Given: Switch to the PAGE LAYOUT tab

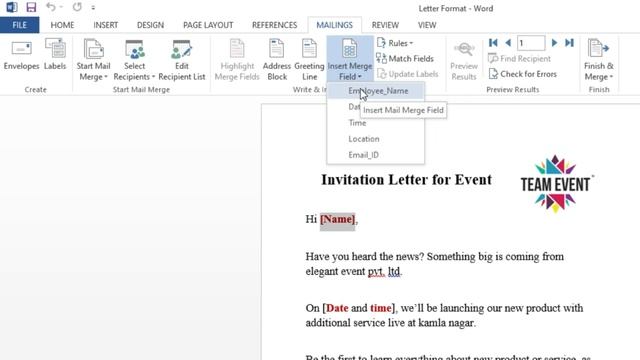Looking at the screenshot, I should point(208,25).
